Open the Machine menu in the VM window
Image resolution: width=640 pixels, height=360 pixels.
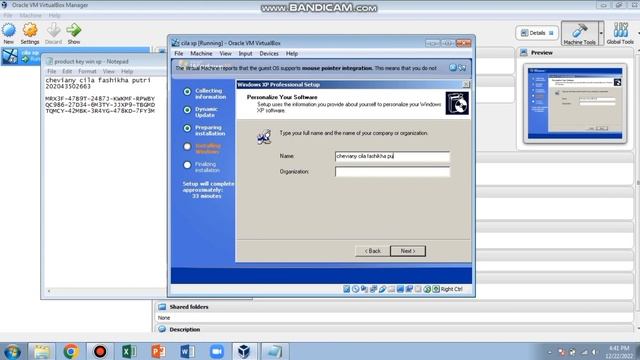(x=201, y=53)
